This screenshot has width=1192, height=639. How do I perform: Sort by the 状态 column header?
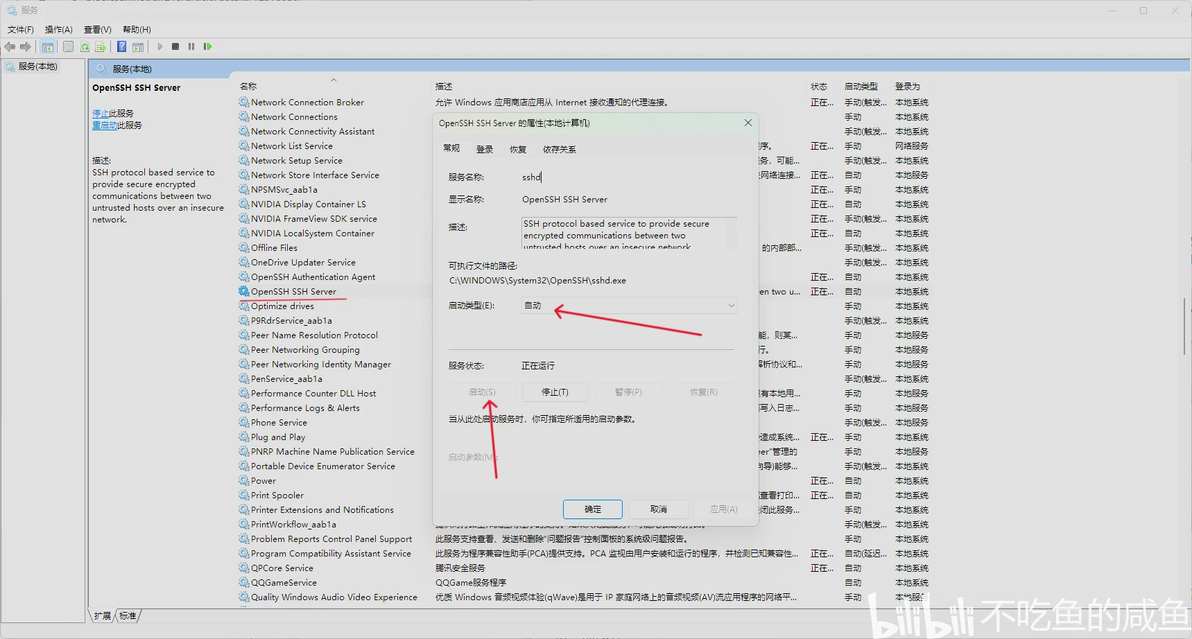click(x=819, y=86)
